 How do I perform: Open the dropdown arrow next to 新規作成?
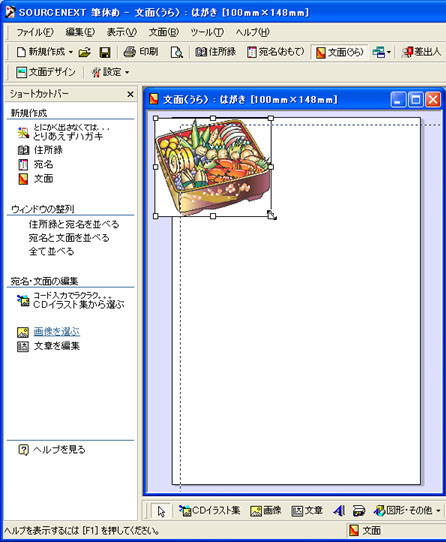pos(71,53)
